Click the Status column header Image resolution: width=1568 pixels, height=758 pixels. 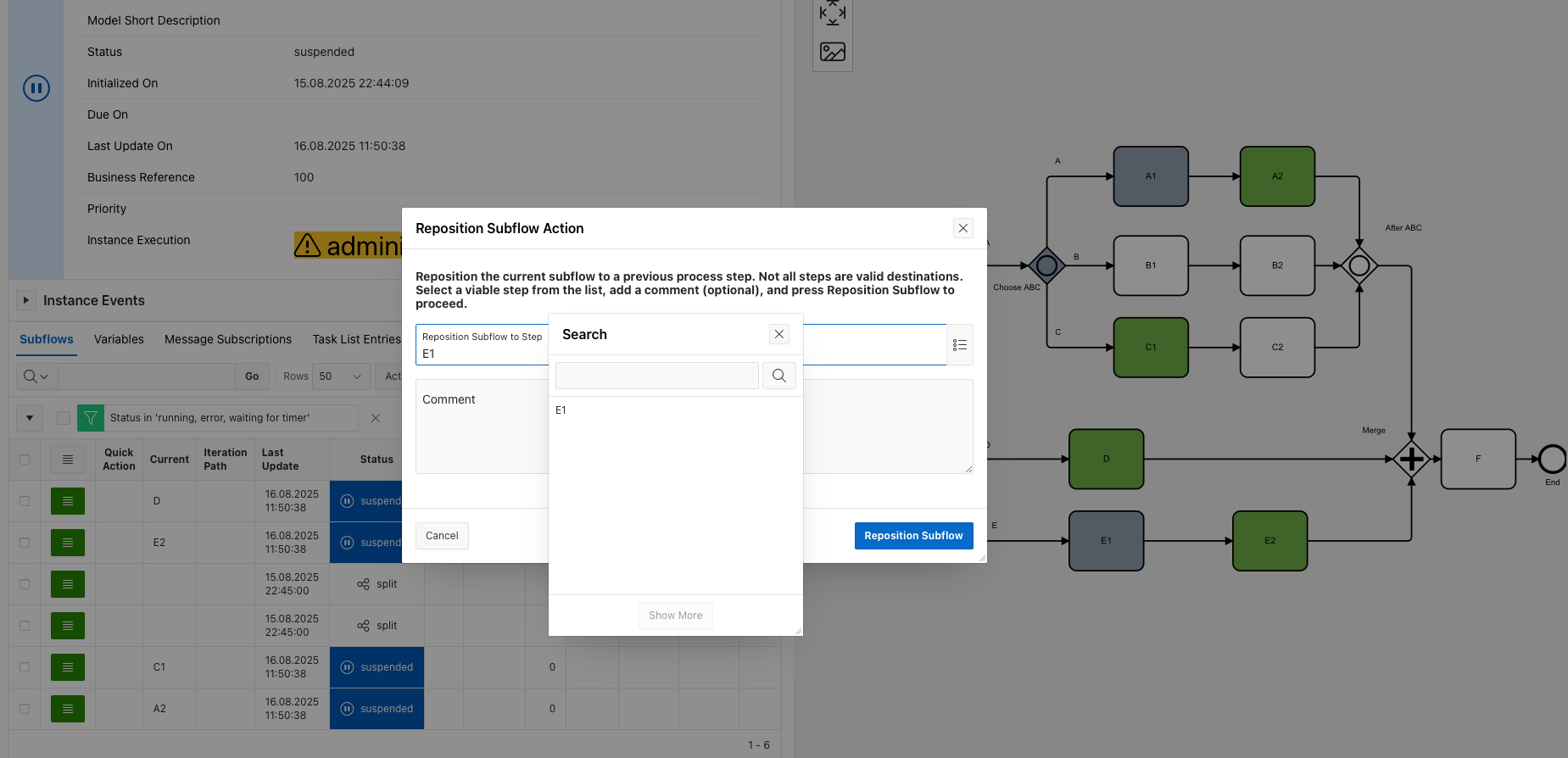coord(377,460)
